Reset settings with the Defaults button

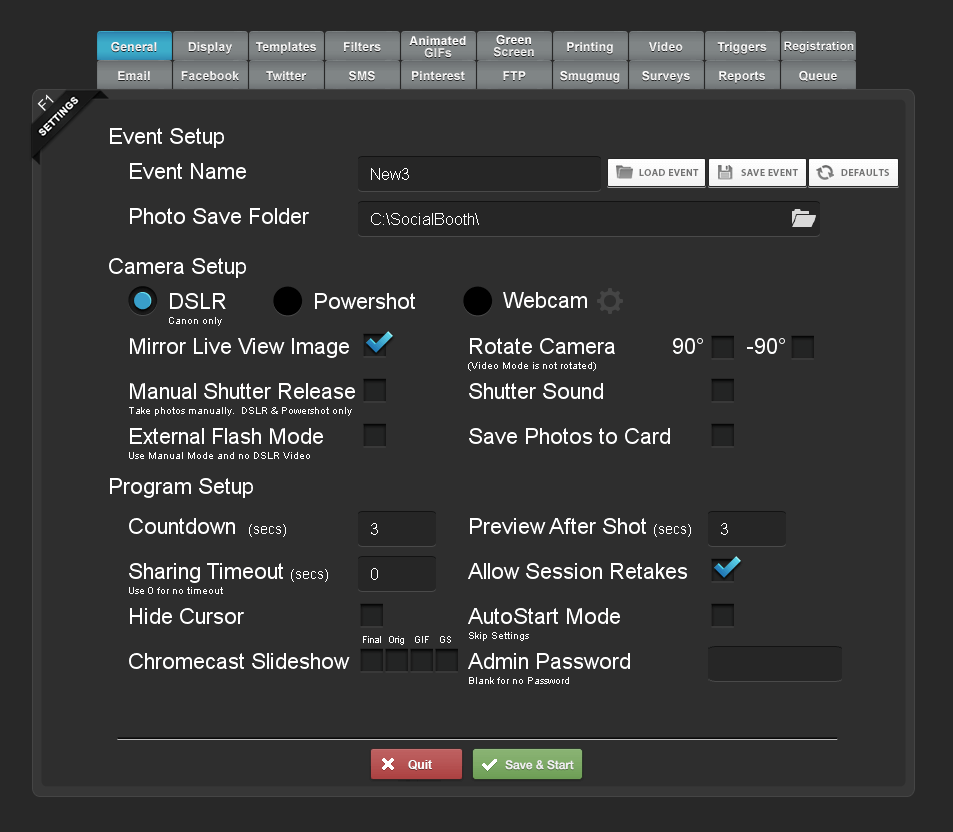point(853,173)
